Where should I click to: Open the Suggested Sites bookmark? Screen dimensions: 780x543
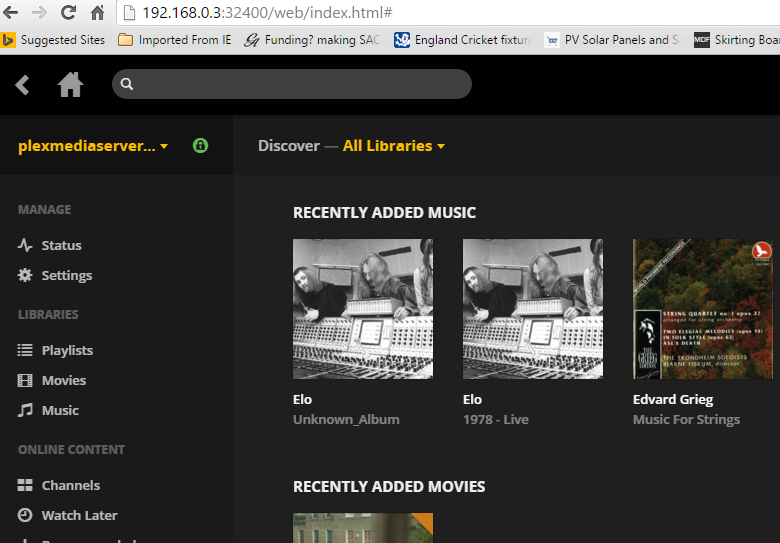pos(53,40)
